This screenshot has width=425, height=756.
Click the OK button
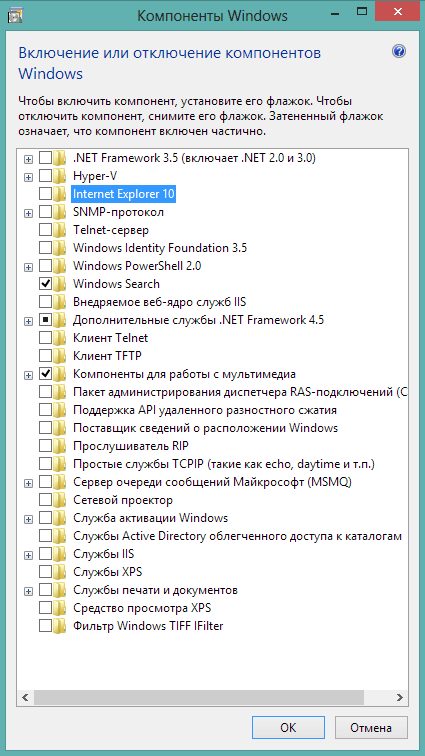(288, 727)
